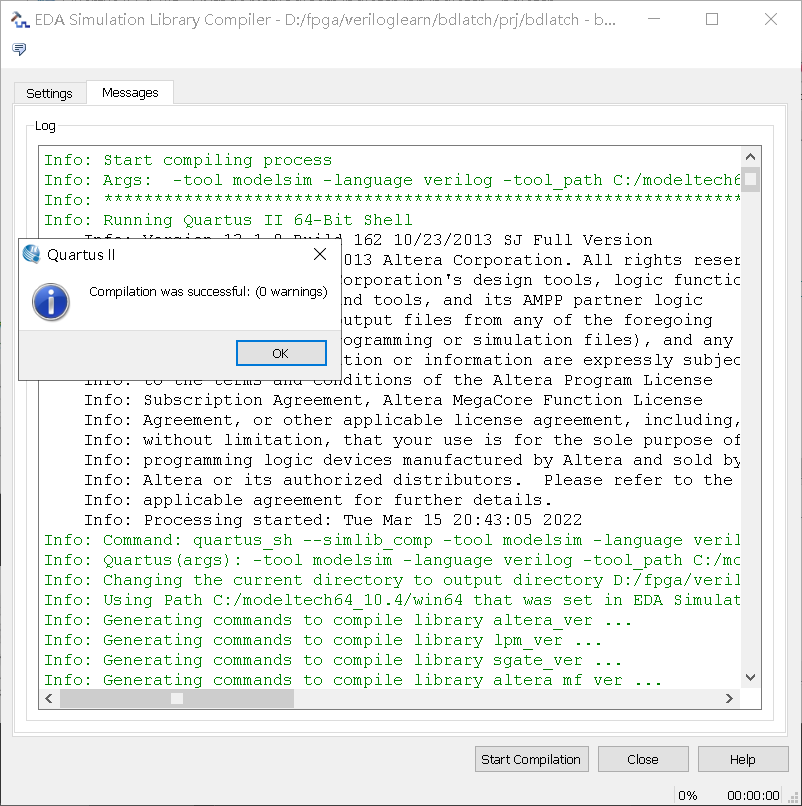Click log line 'Using Path C:/modeltech64_10.4/win64'
Image resolution: width=802 pixels, height=806 pixels.
(x=392, y=600)
